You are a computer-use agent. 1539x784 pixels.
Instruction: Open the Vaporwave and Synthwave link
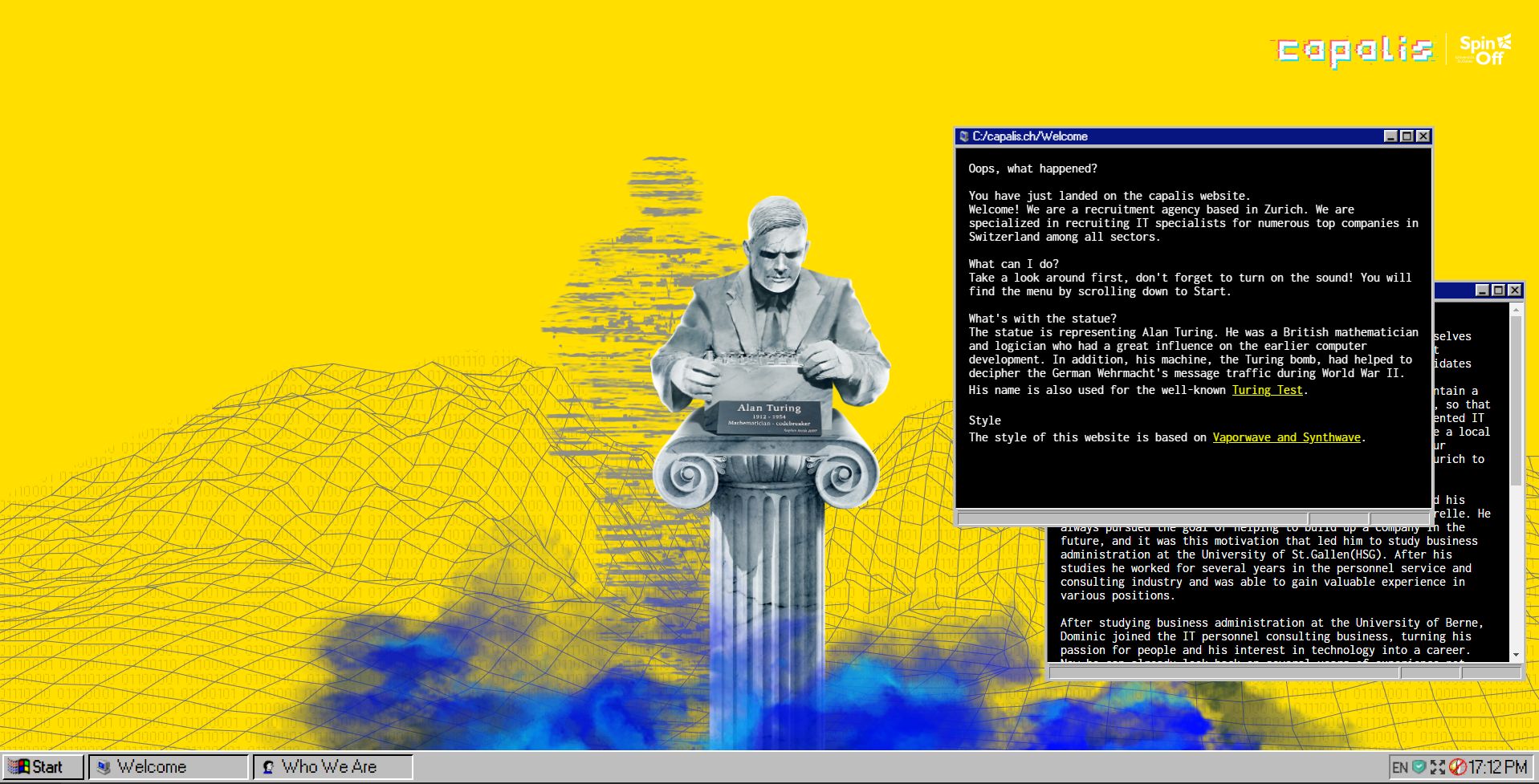(x=1286, y=437)
